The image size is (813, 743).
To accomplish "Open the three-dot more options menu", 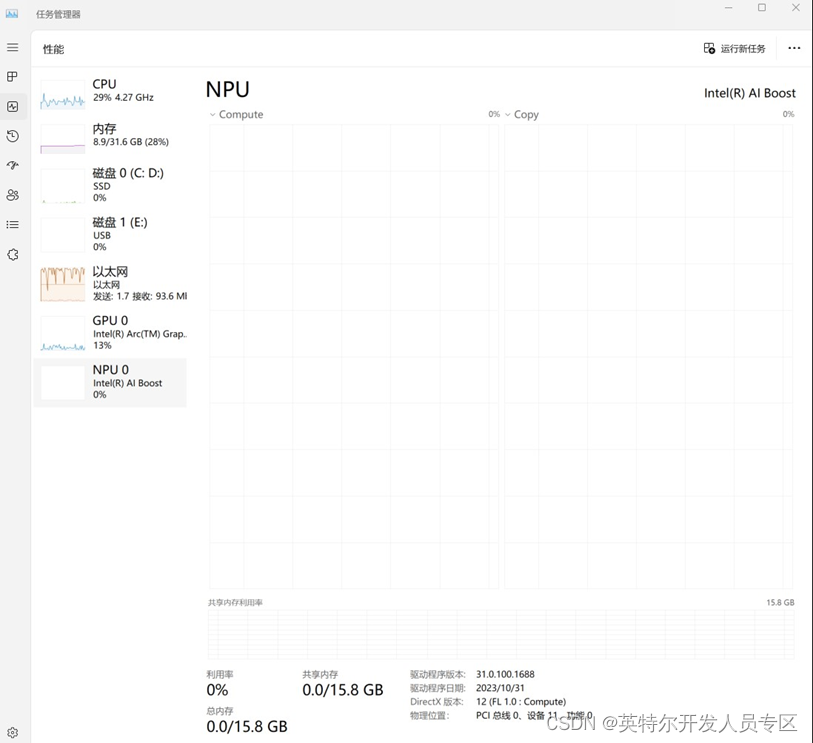I will [794, 48].
